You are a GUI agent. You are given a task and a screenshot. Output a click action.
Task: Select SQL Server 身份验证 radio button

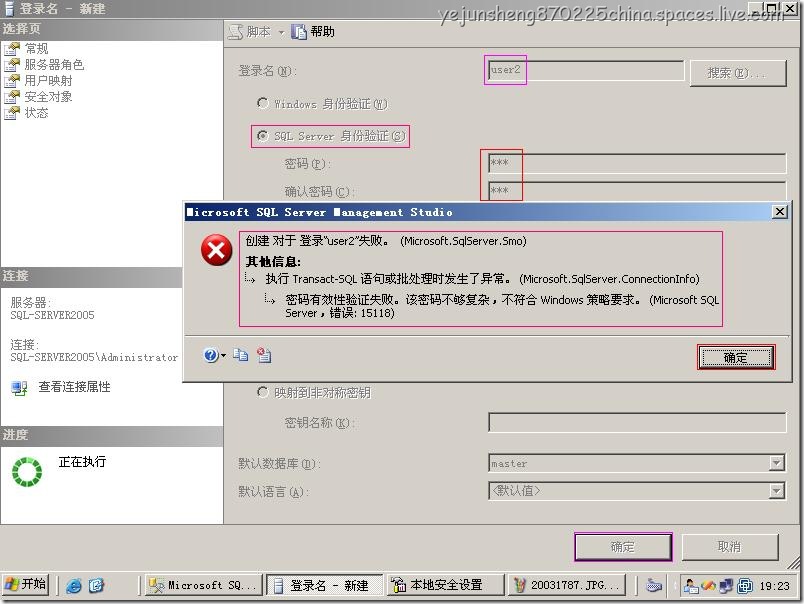263,136
